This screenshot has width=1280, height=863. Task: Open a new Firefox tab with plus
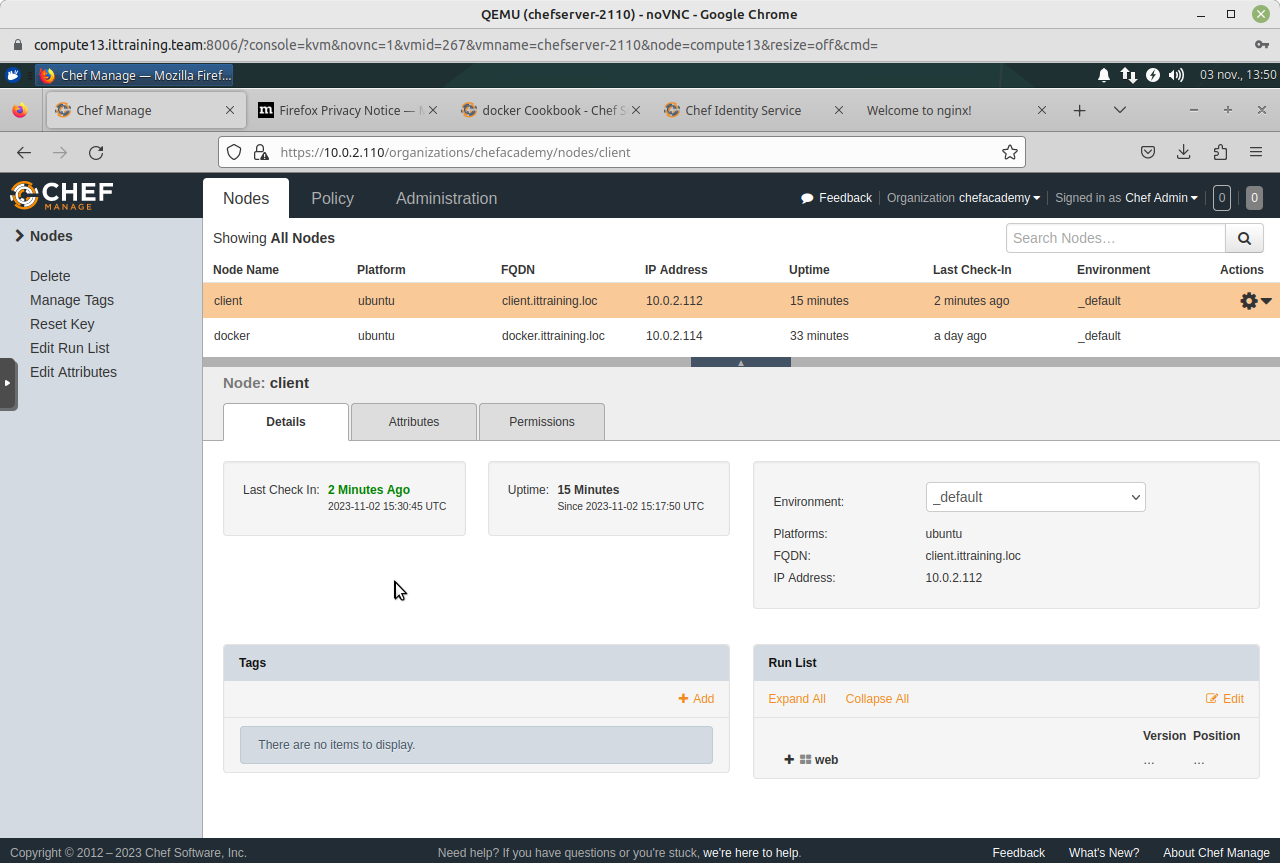[1079, 110]
